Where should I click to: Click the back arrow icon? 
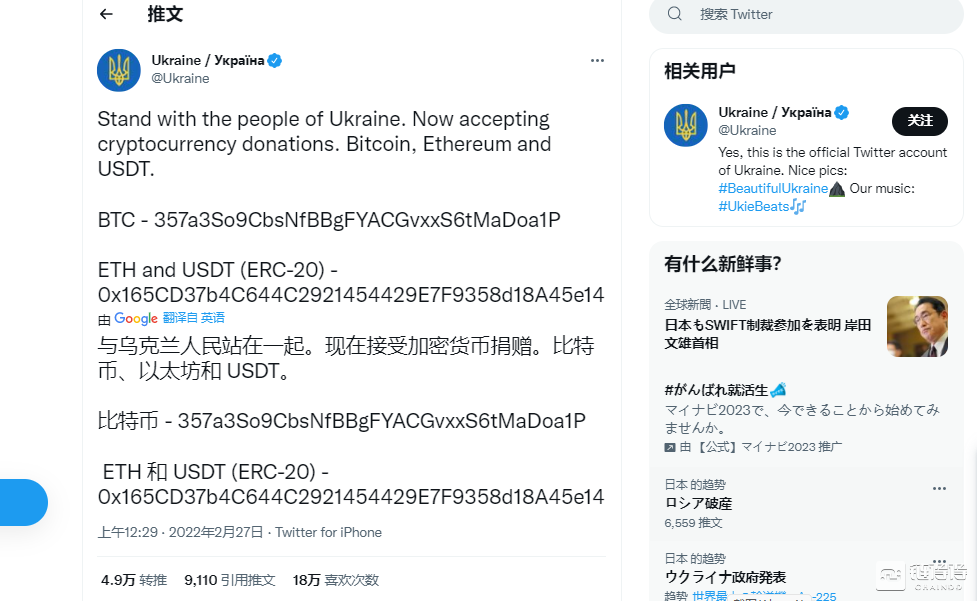click(106, 14)
